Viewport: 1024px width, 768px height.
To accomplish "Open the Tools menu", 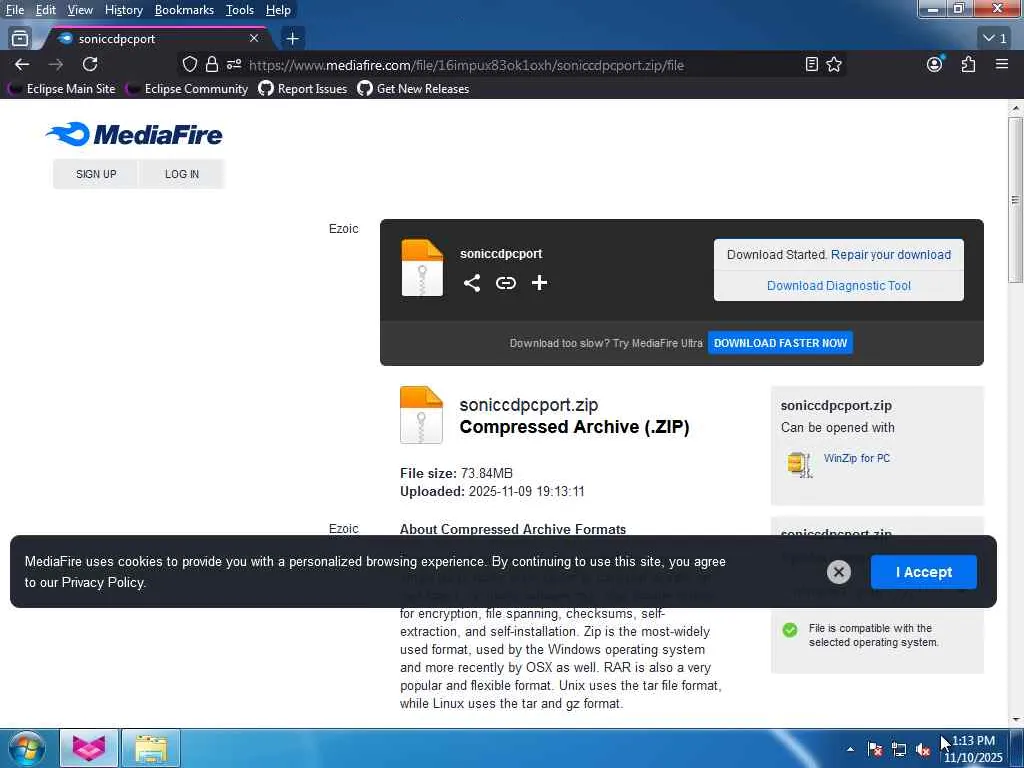I will pyautogui.click(x=240, y=10).
